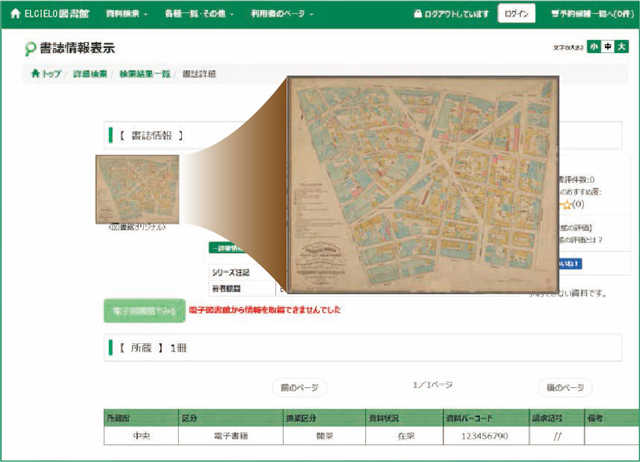640x462 pixels.
Task: Click the 請求記号 column header
Action: [x=557, y=418]
